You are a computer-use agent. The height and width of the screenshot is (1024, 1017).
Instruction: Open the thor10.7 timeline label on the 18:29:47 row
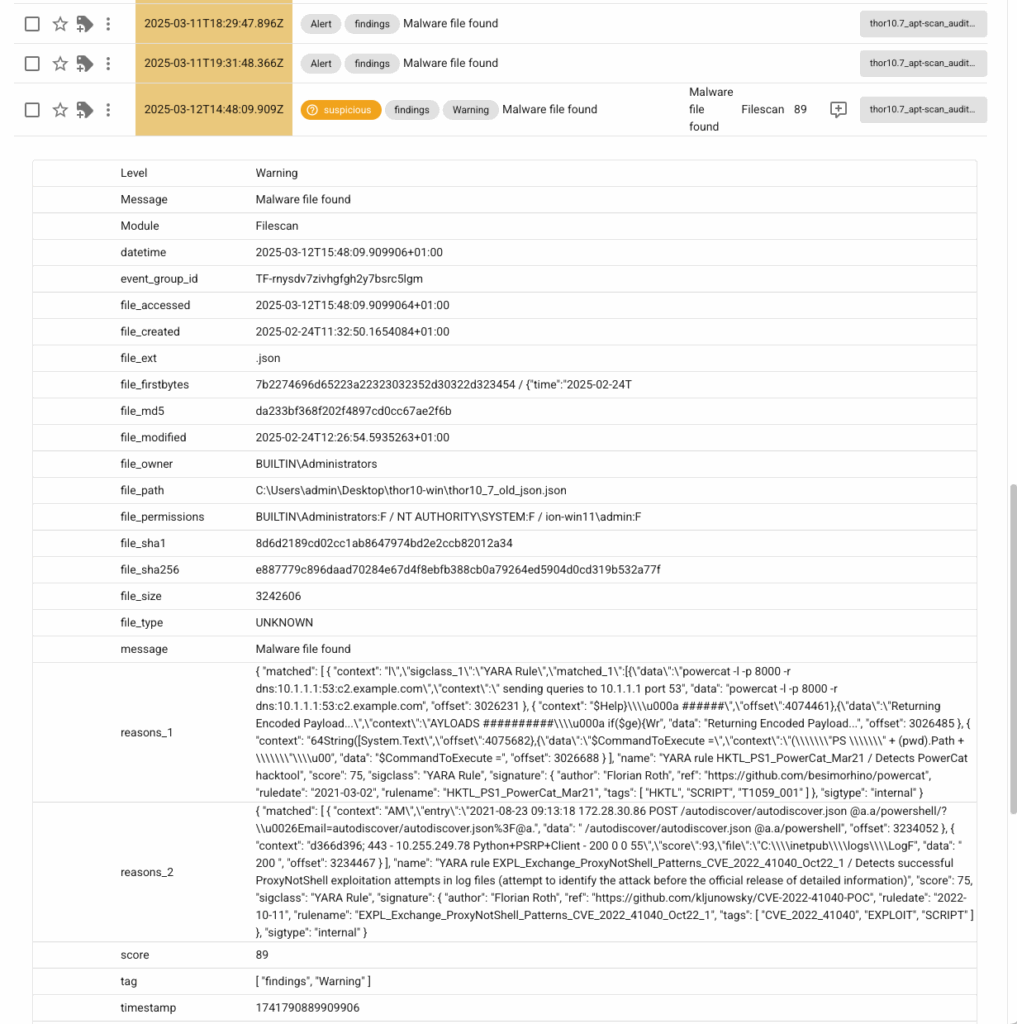pos(923,24)
